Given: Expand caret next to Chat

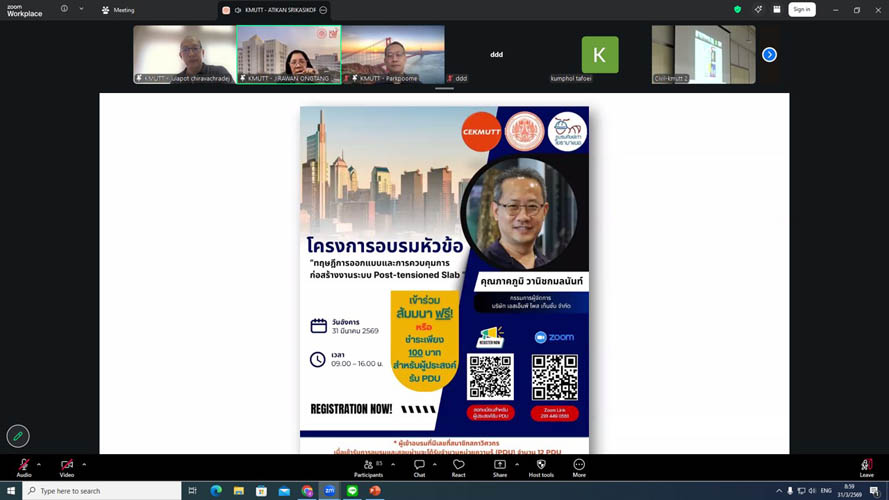Looking at the screenshot, I should click(x=435, y=464).
